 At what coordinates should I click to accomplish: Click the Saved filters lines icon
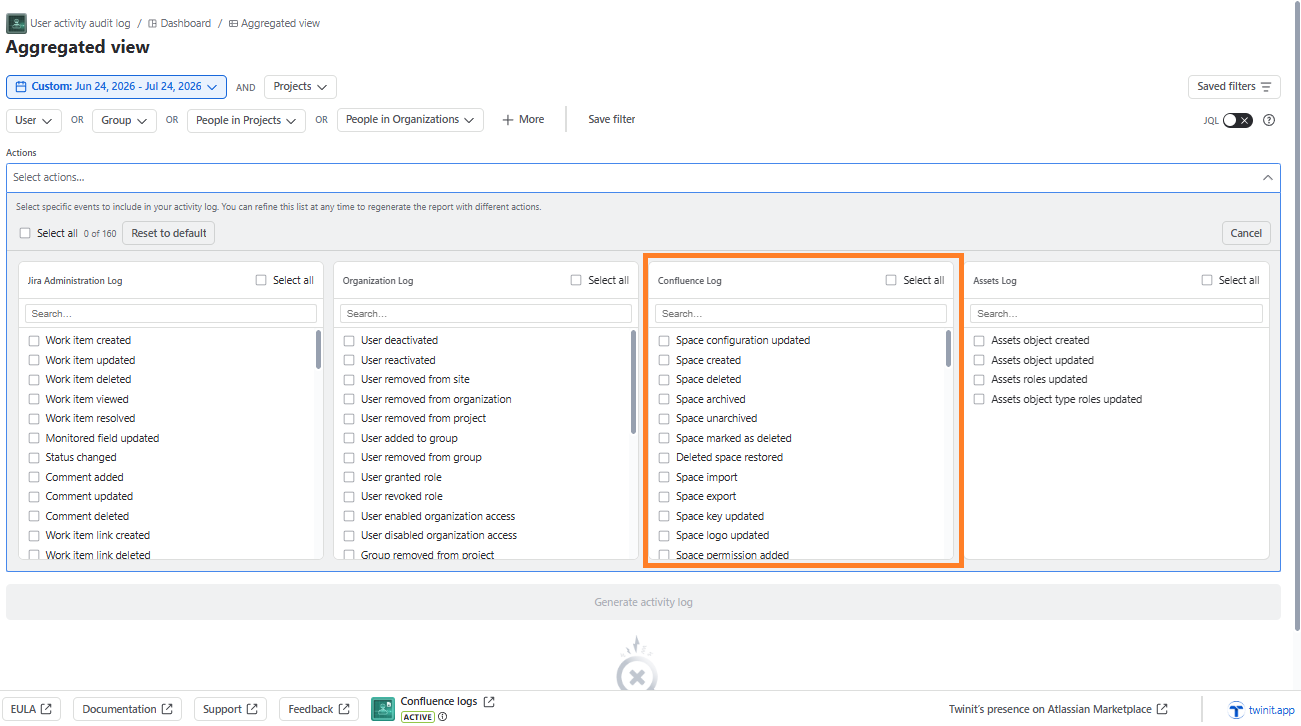point(1266,87)
